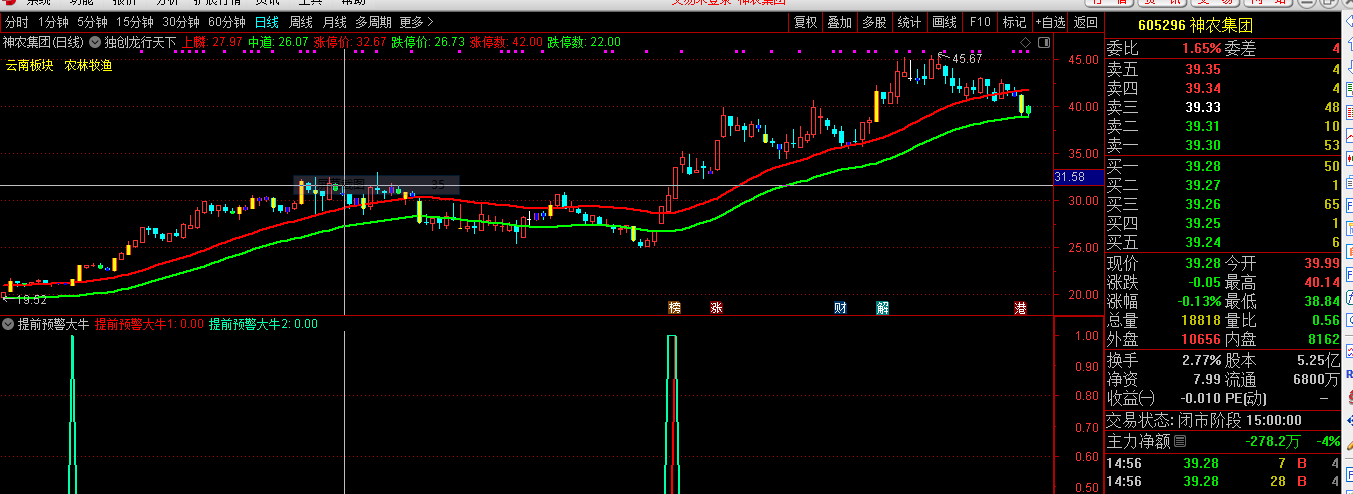The image size is (1353, 494).
Task: Open the 农林牧渔 industry link
Action: click(x=89, y=65)
